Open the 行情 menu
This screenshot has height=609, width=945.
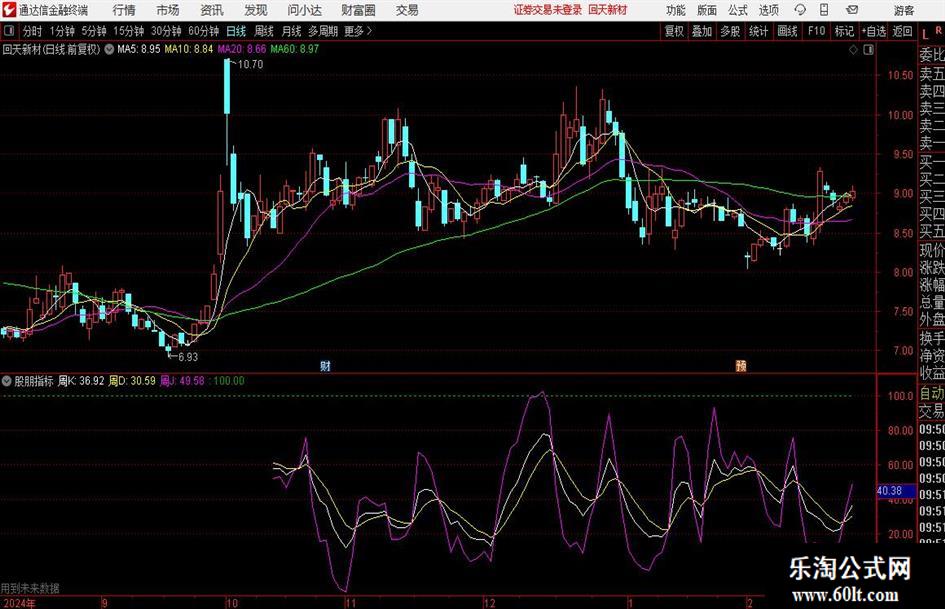(124, 10)
